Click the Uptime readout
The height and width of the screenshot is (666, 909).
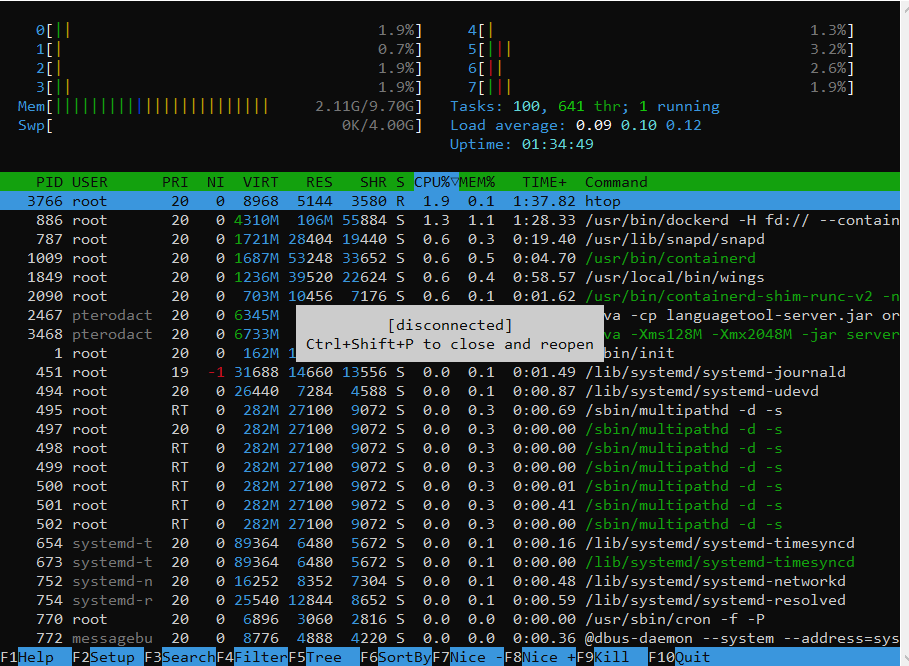522,144
